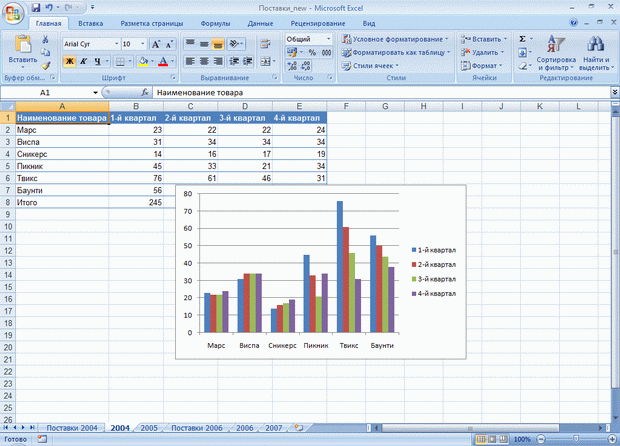Decrease decimal places

pyautogui.click(x=306, y=66)
